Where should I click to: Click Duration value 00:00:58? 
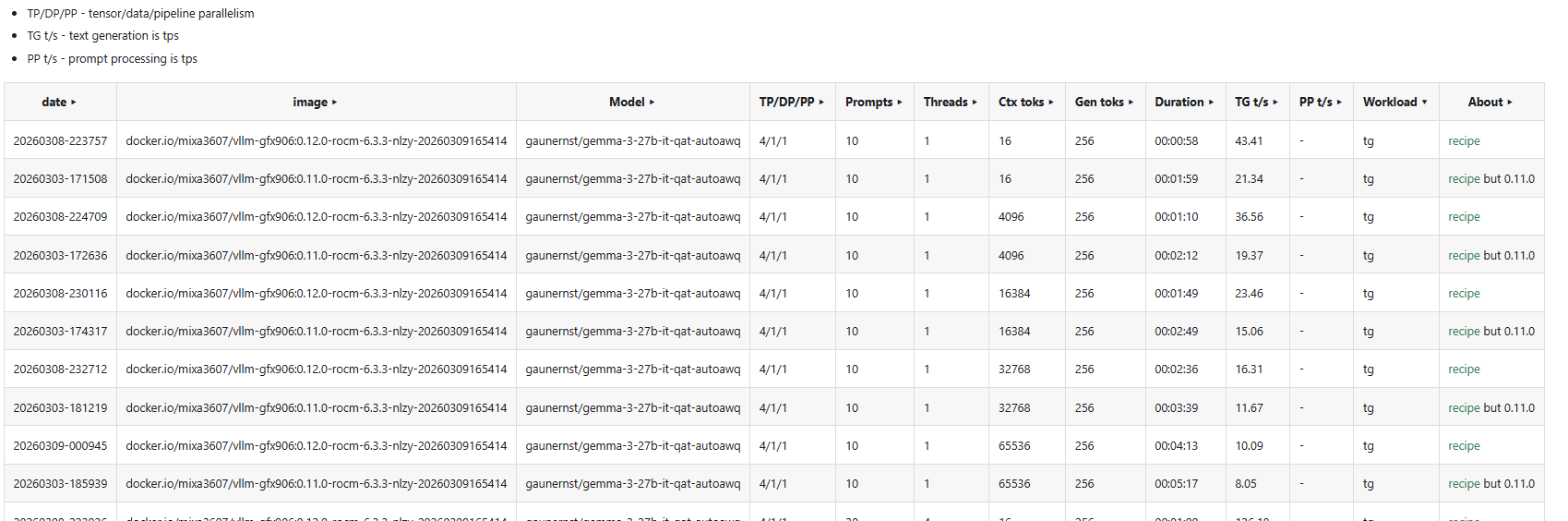pyautogui.click(x=1176, y=141)
